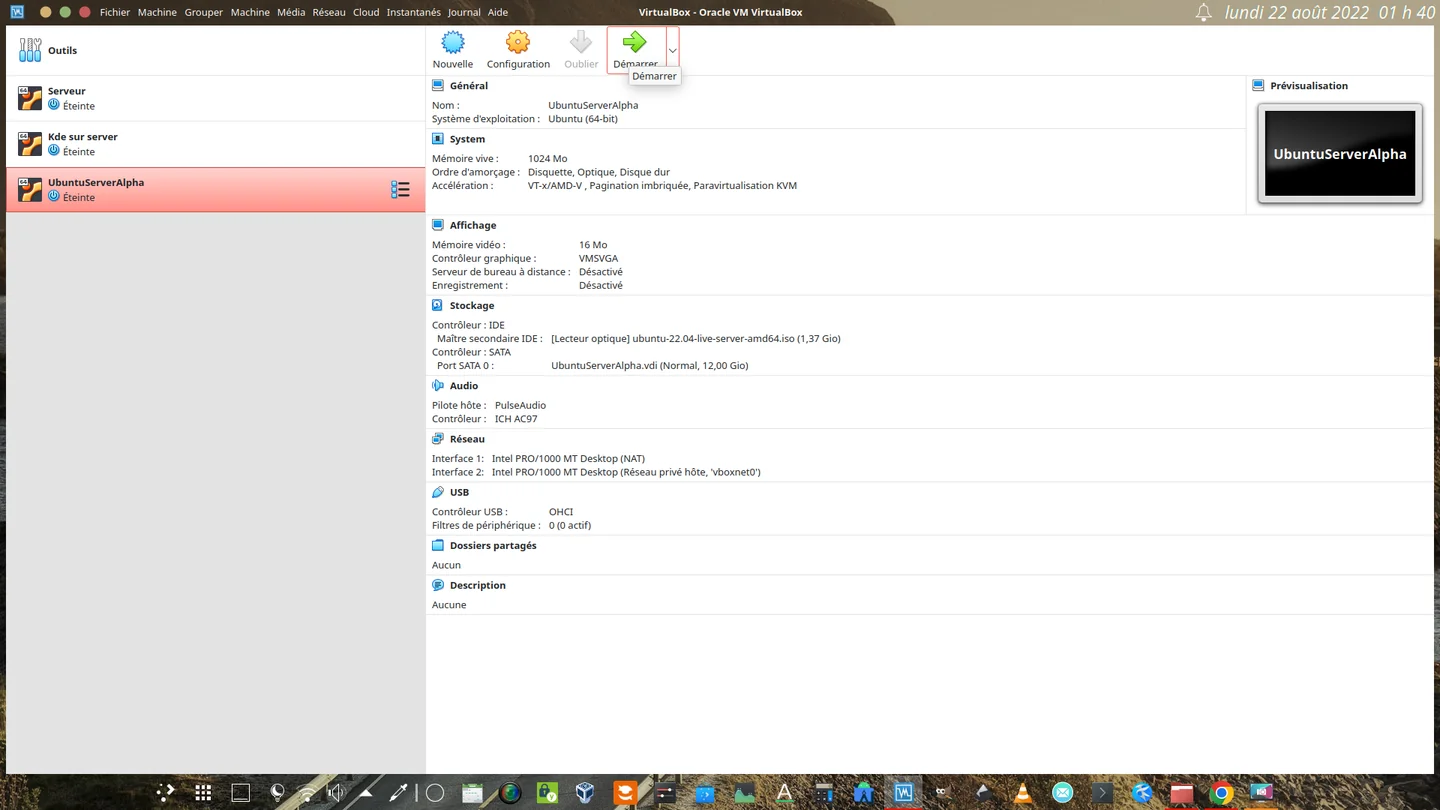Click the UbuntuServerAlpha.vdi disk entry
Image resolution: width=1440 pixels, height=810 pixels.
[650, 366]
